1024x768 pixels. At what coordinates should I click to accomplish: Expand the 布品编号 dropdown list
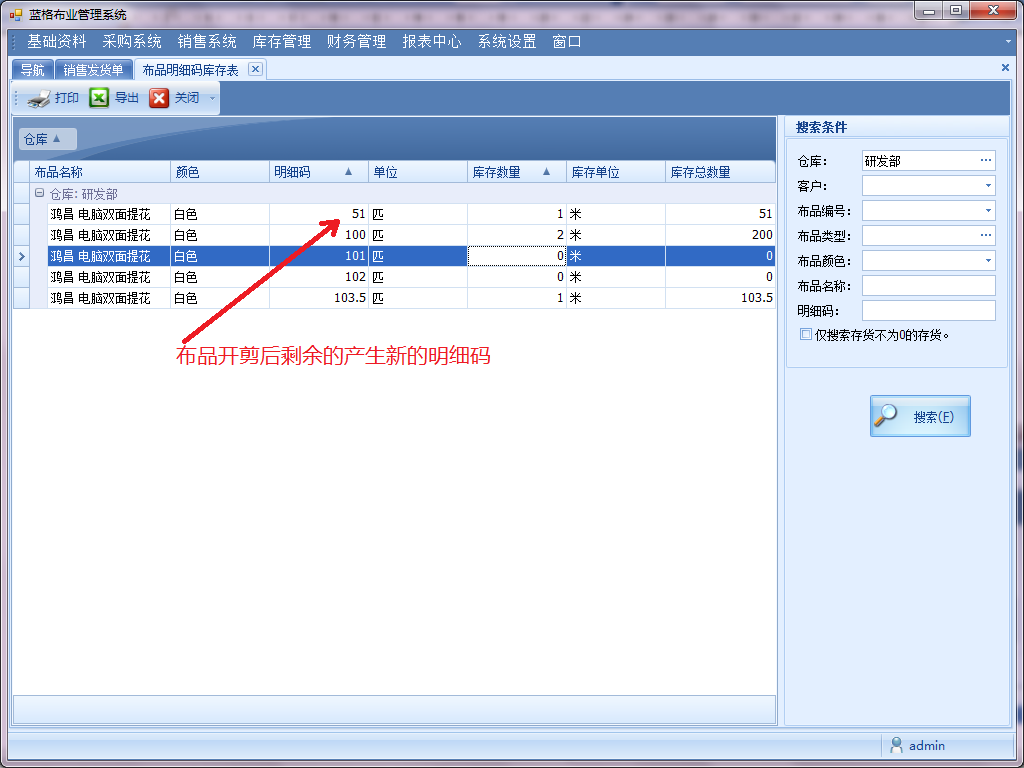point(988,211)
